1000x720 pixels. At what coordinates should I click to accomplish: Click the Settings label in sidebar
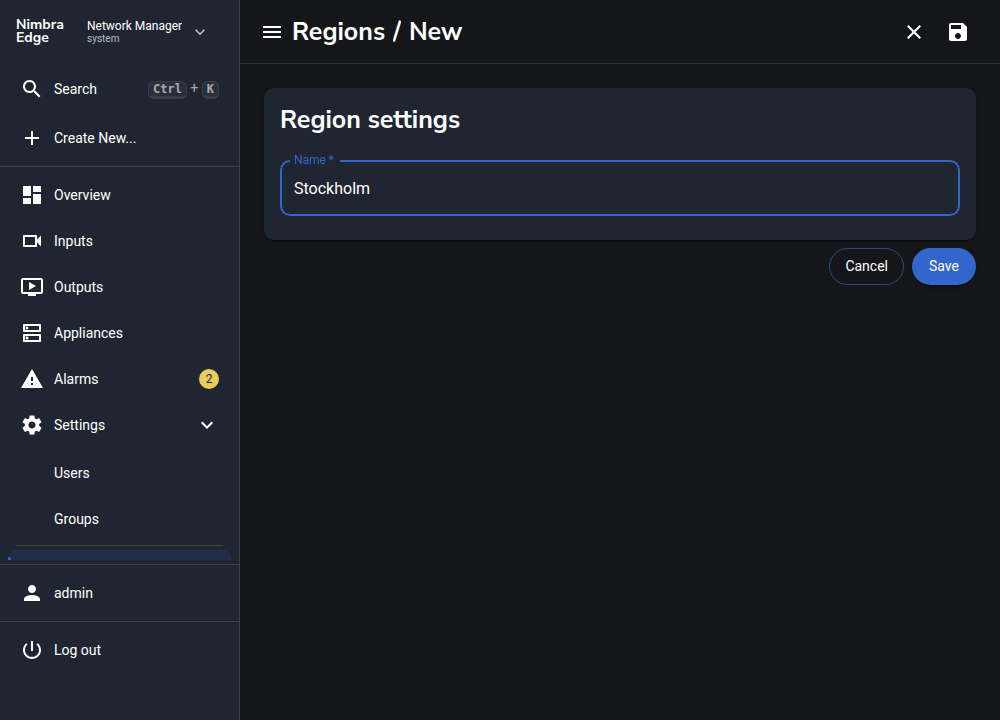point(80,425)
